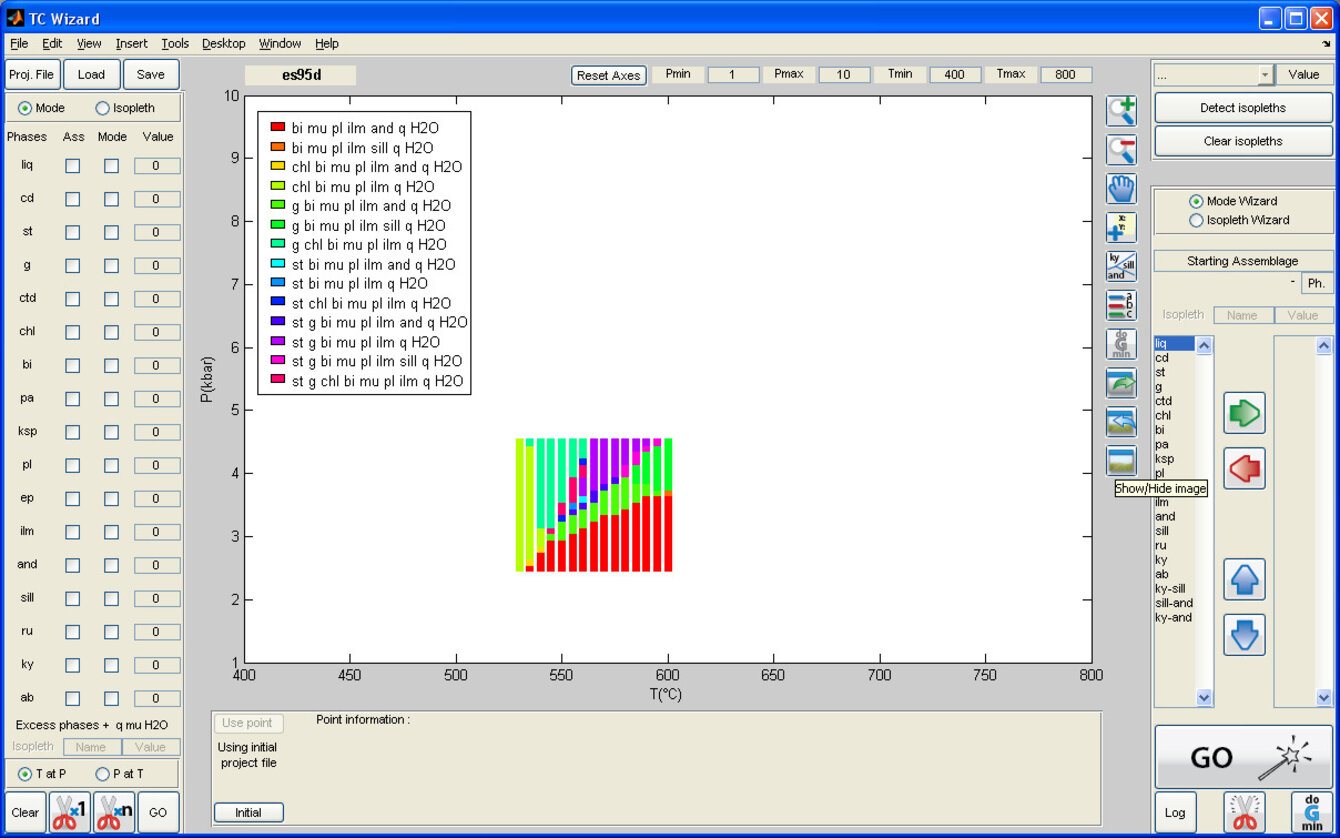1340x838 pixels.
Task: Open the dropdown next to Value button
Action: point(1265,75)
